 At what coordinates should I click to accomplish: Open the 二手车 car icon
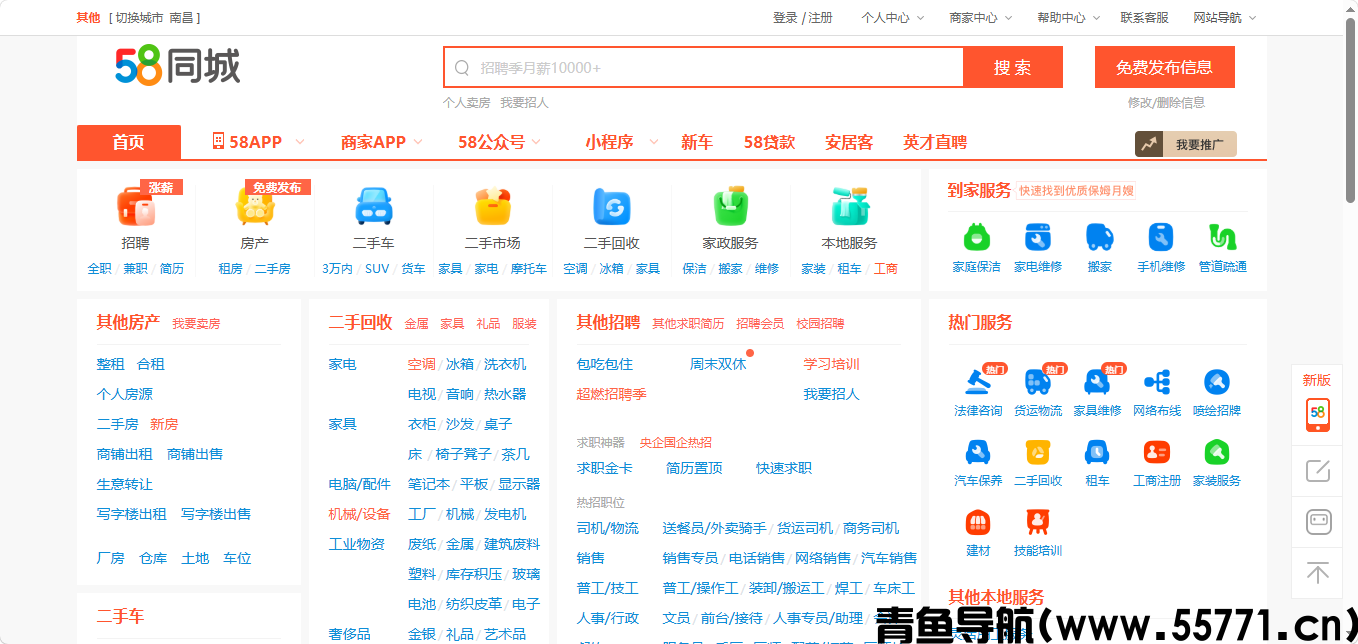coord(373,206)
